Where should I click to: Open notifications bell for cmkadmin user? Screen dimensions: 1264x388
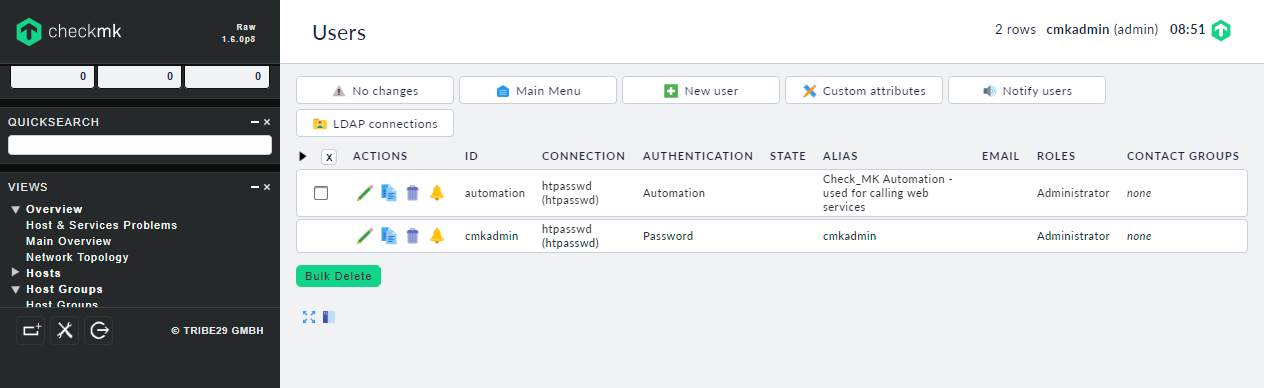coord(437,236)
